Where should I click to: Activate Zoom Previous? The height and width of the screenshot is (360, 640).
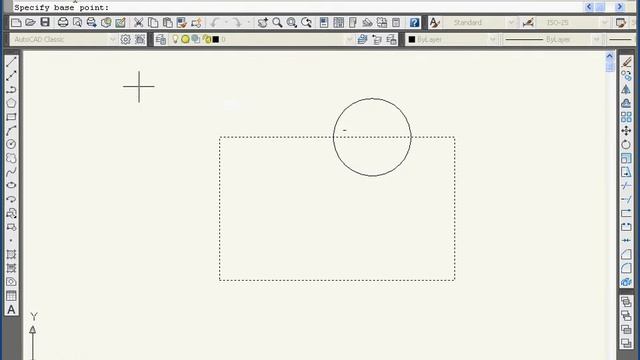coord(307,22)
